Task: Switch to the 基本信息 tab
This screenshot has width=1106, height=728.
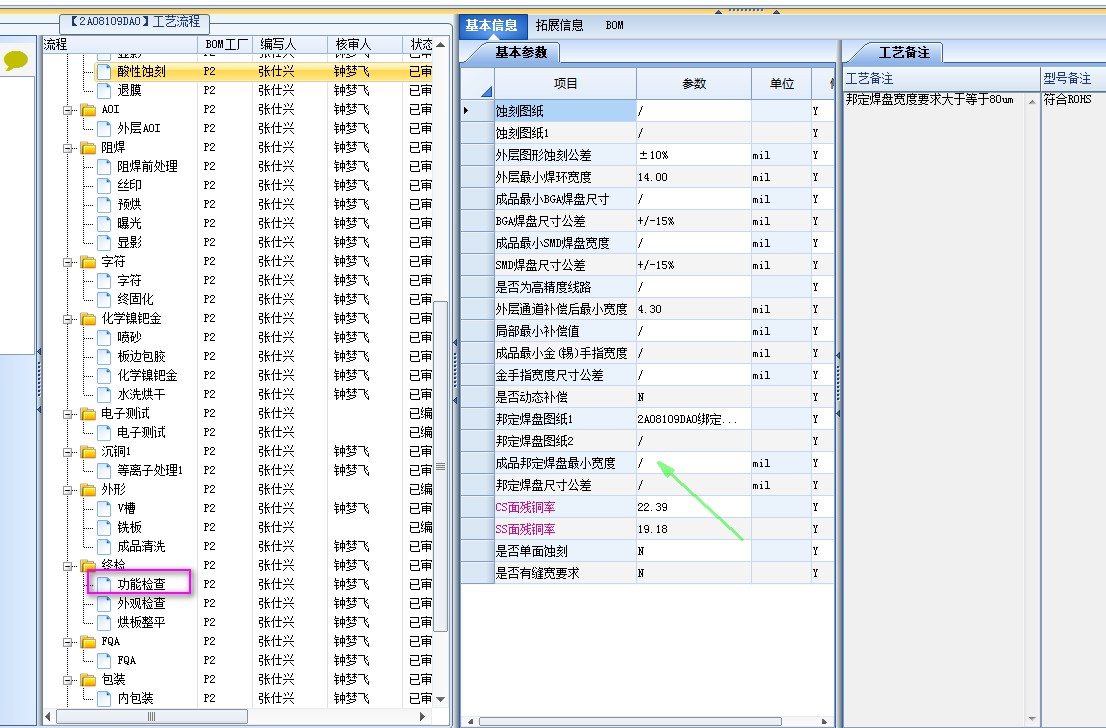Action: [x=491, y=25]
